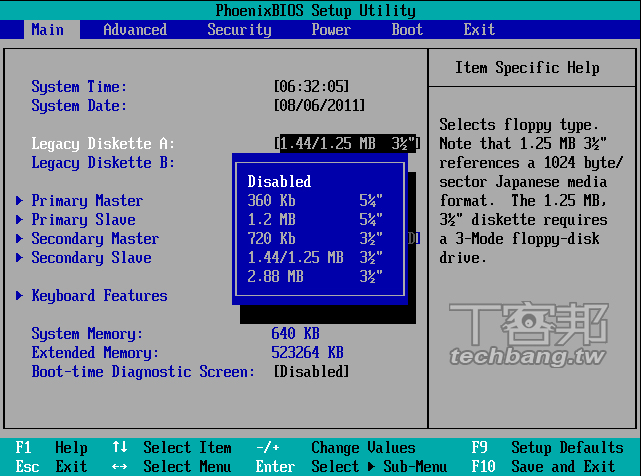Select 360 Kb 5¼" floppy option
This screenshot has width=641, height=476.
tap(314, 201)
